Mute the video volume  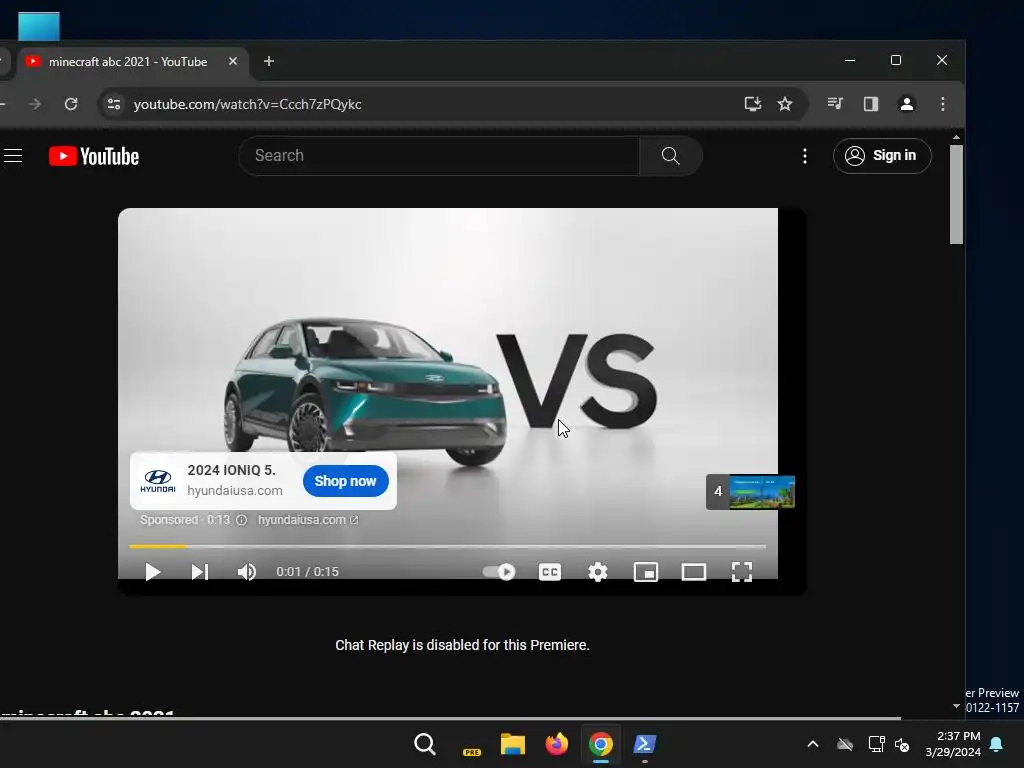247,572
